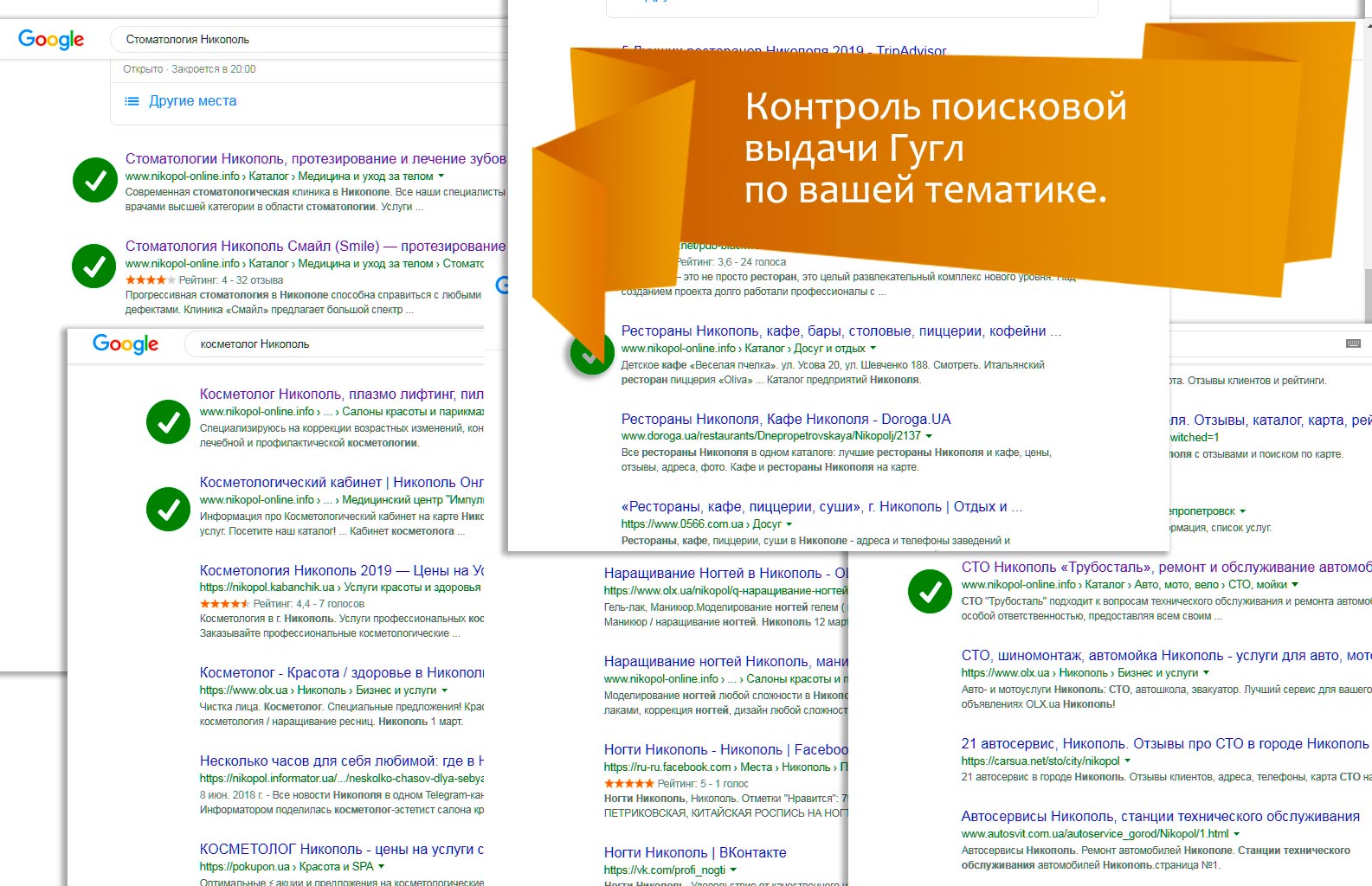Expand the arrow after the doroga.ua restaurants URL
The height and width of the screenshot is (886, 1372).
(929, 436)
